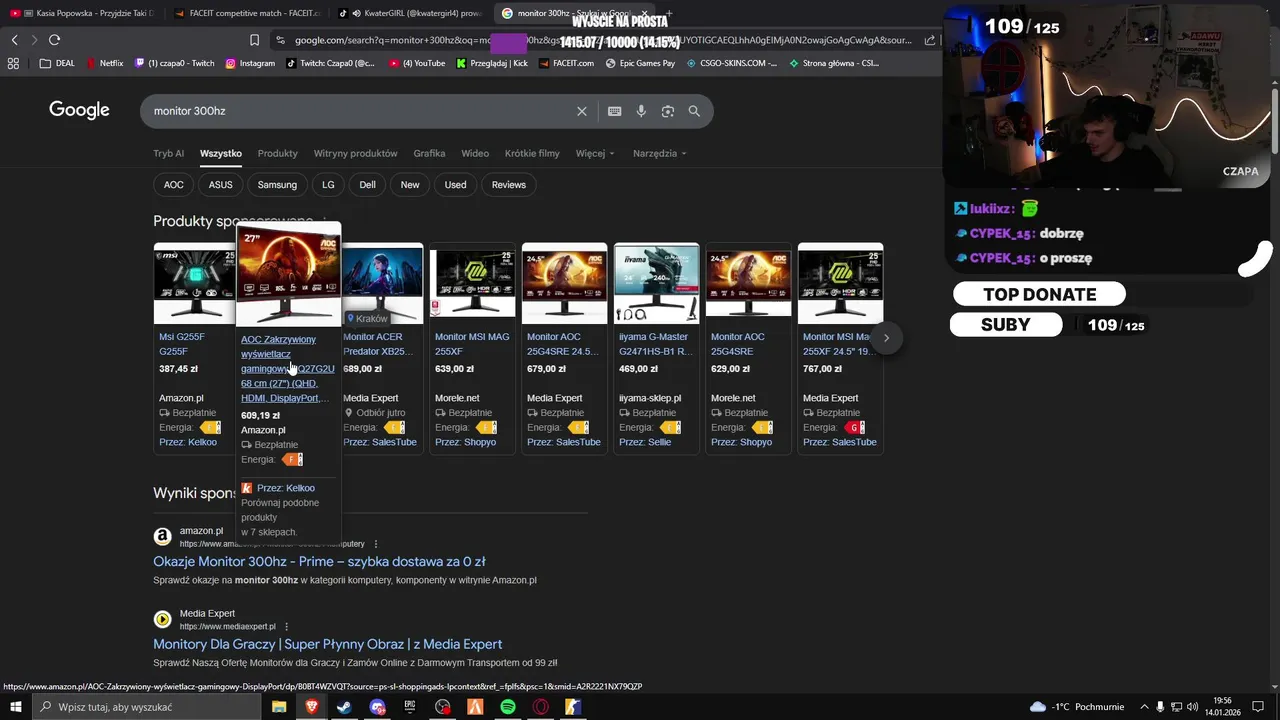The image size is (1280, 720).
Task: Open the iiyama G-Master G2471HS-B1 listing
Action: coord(656,344)
